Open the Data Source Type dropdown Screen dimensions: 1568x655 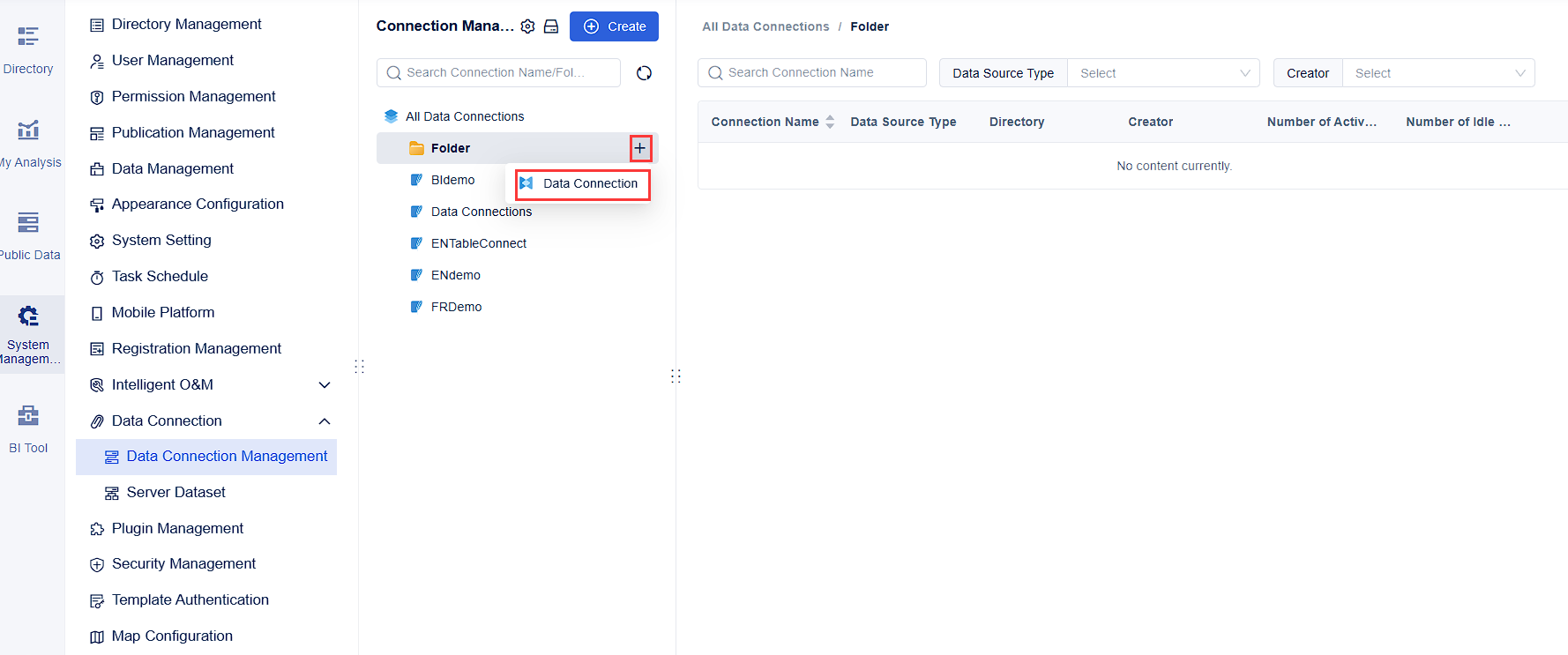1163,73
